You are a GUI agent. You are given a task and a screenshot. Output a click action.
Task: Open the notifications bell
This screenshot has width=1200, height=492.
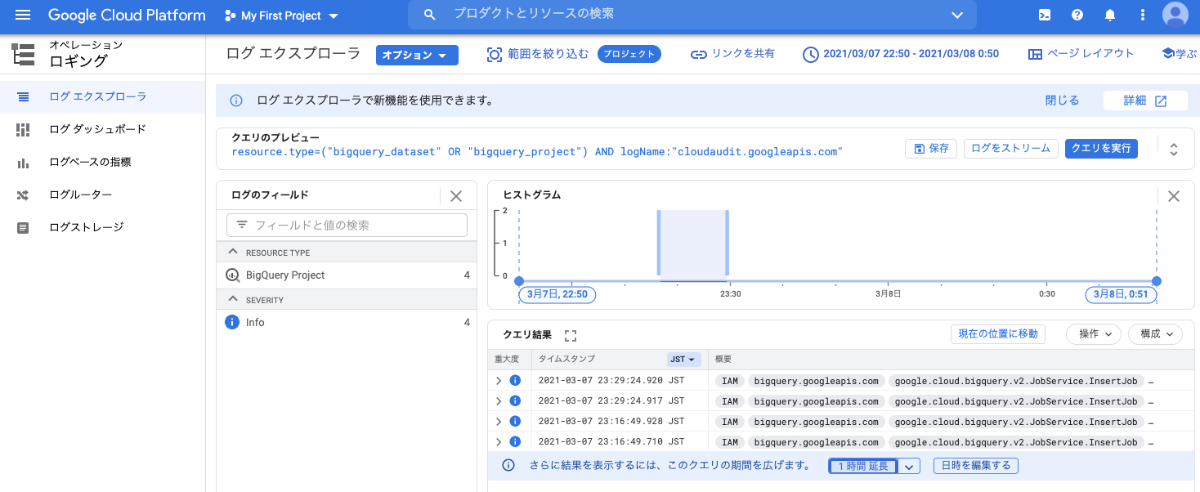(1109, 15)
